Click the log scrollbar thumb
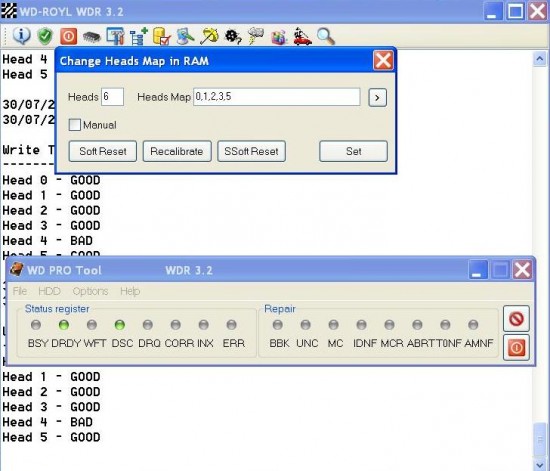Viewport: 550px width, 471px height. (540, 439)
